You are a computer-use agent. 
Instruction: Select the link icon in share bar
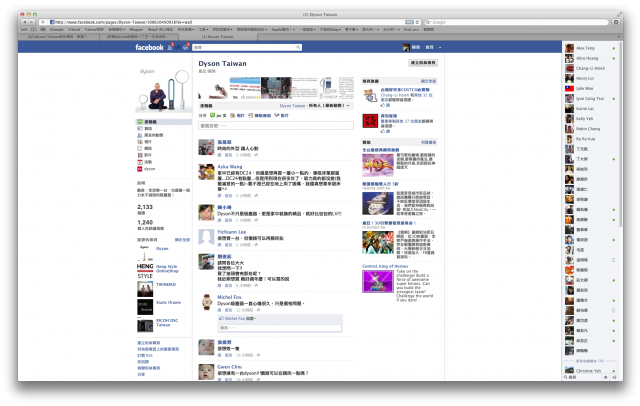coord(251,115)
